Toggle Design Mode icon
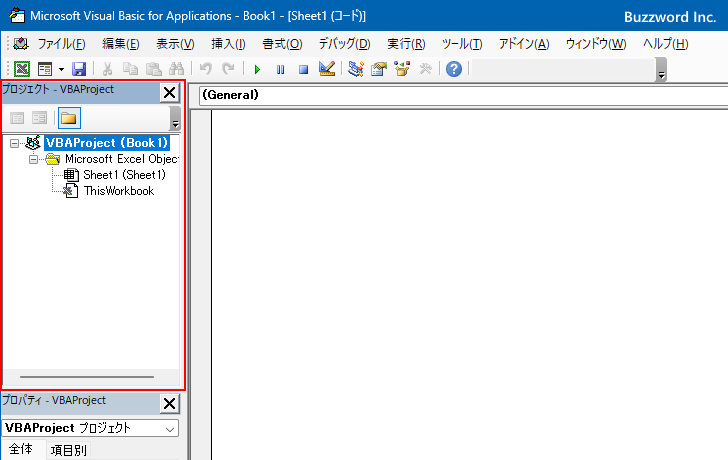The image size is (728, 460). (x=327, y=69)
